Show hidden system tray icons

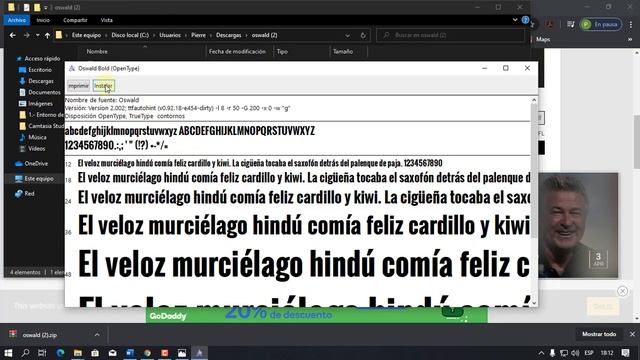541,353
